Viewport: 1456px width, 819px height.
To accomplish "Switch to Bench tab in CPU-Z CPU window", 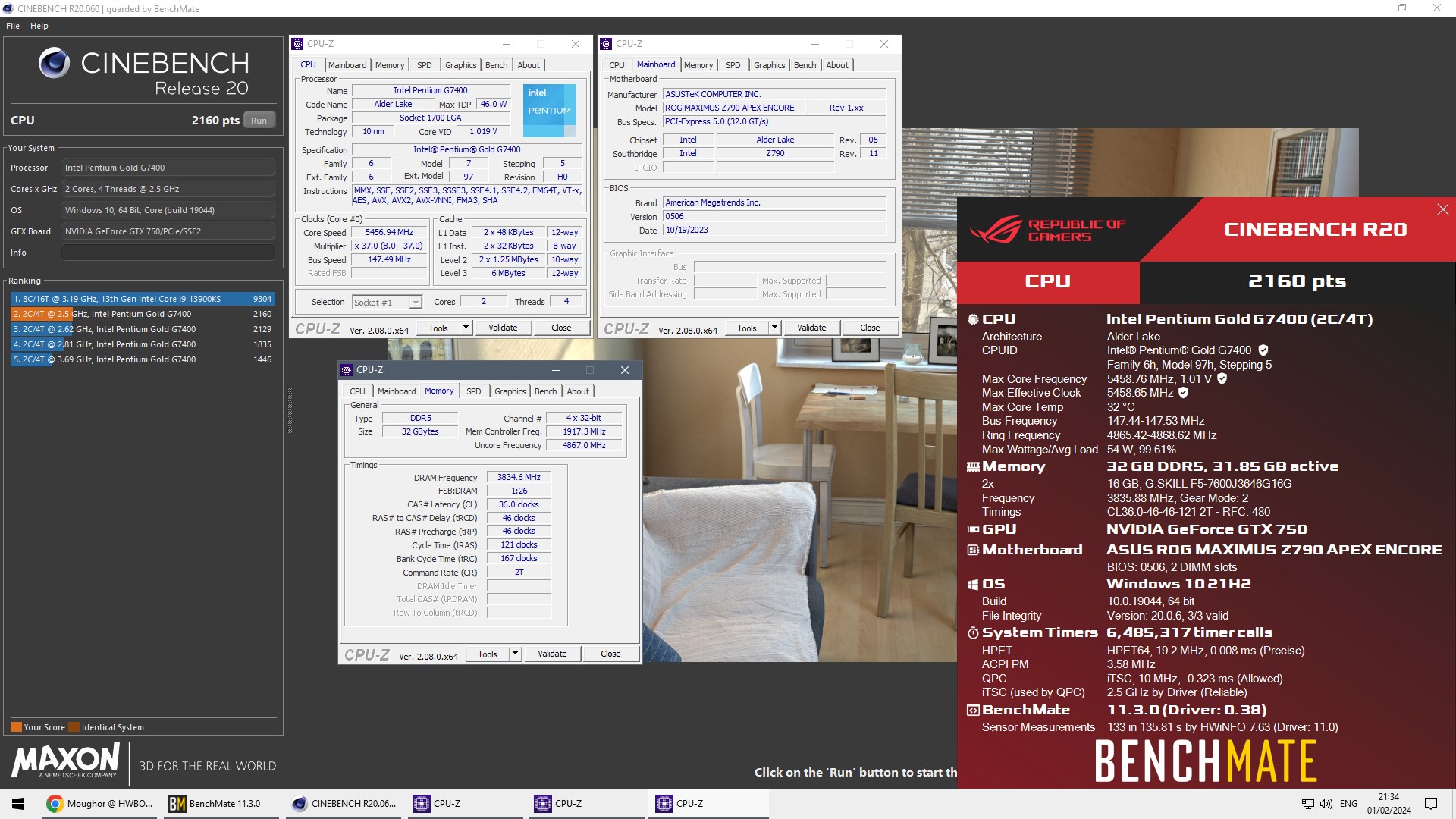I will [497, 65].
